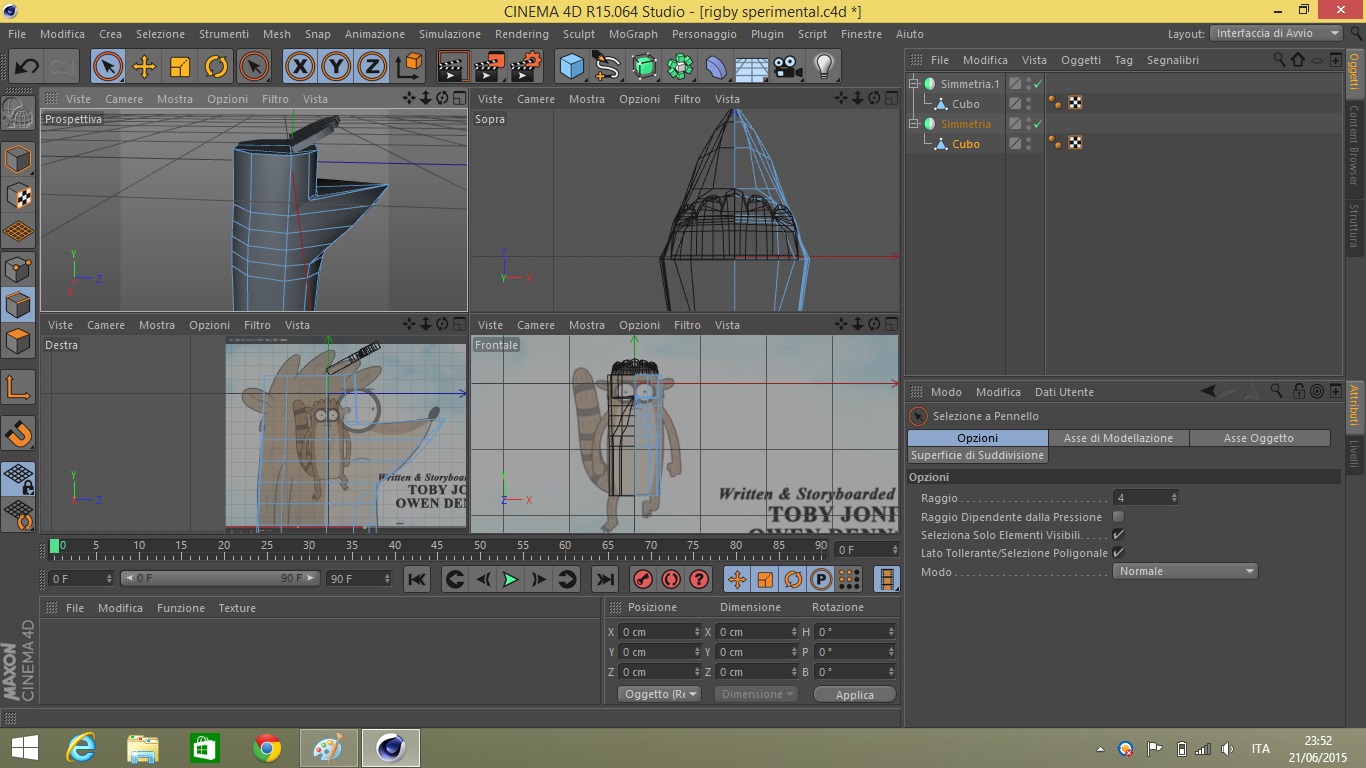This screenshot has width=1366, height=768.
Task: Click the light bulb Light icon
Action: tap(823, 67)
